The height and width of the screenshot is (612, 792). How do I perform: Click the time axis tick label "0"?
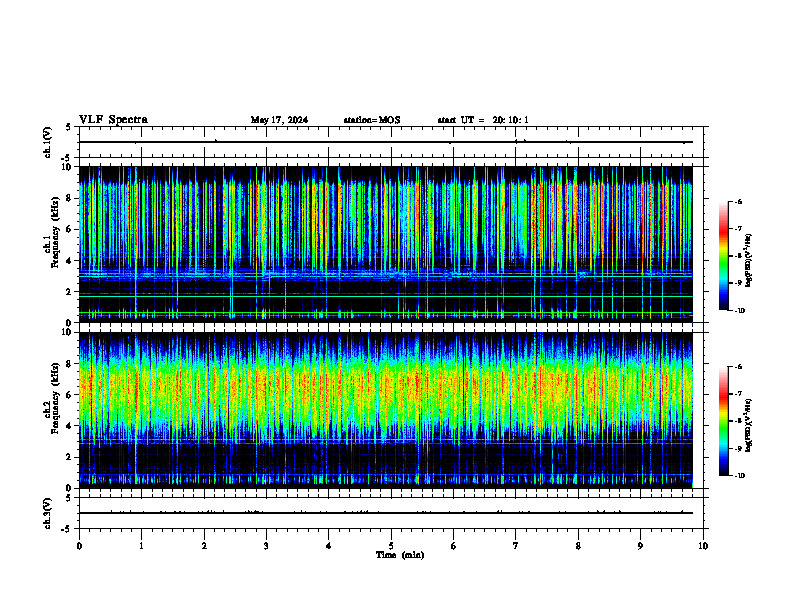79,546
